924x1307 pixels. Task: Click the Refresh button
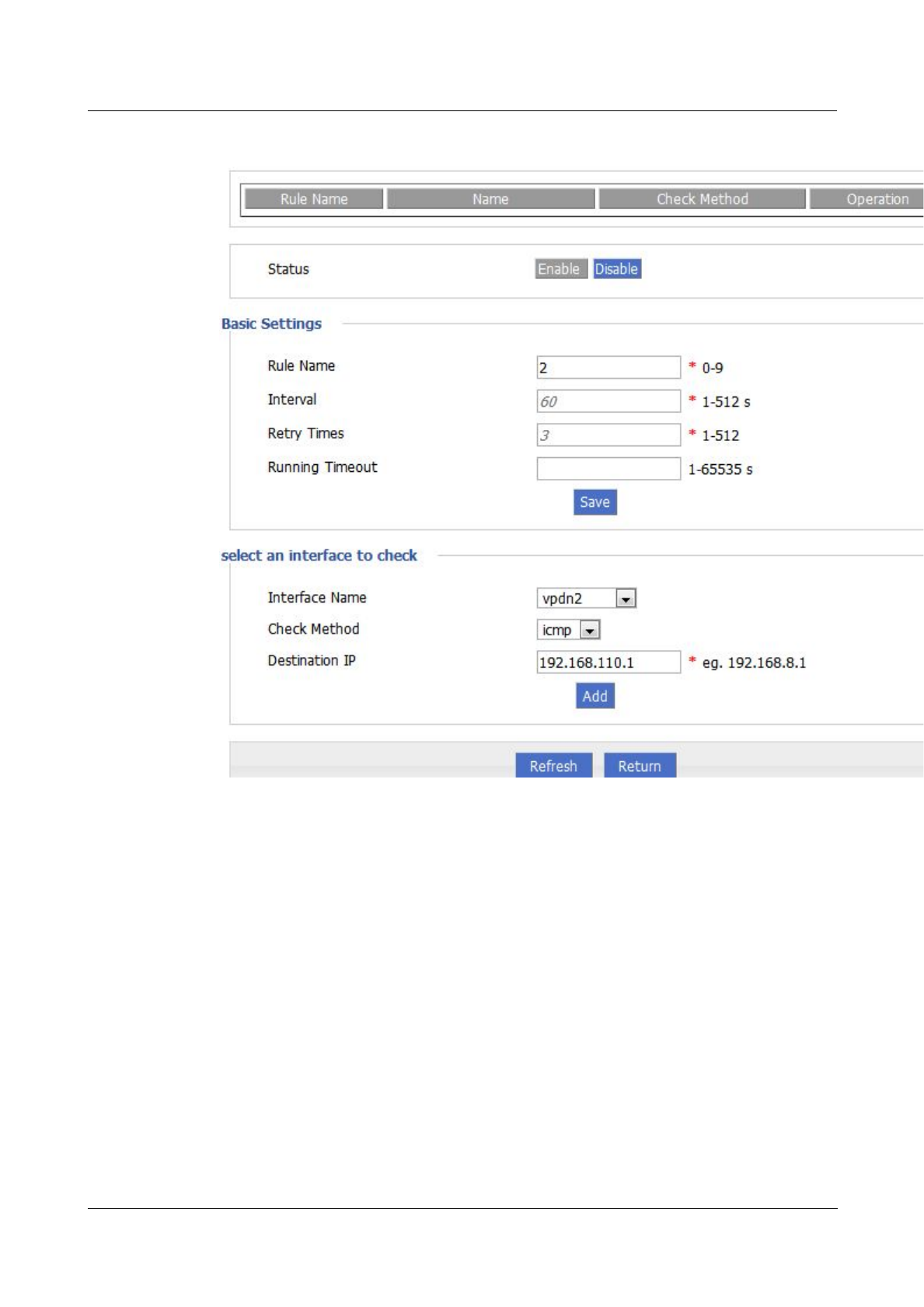pos(553,766)
